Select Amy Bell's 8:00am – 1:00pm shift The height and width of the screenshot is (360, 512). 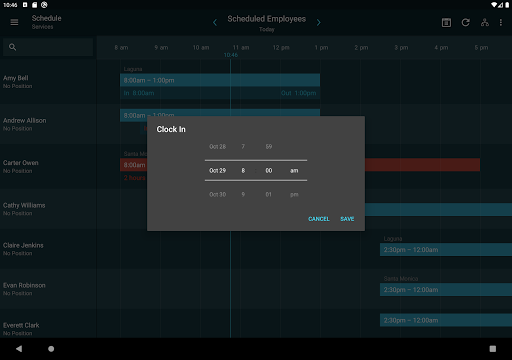pos(220,80)
